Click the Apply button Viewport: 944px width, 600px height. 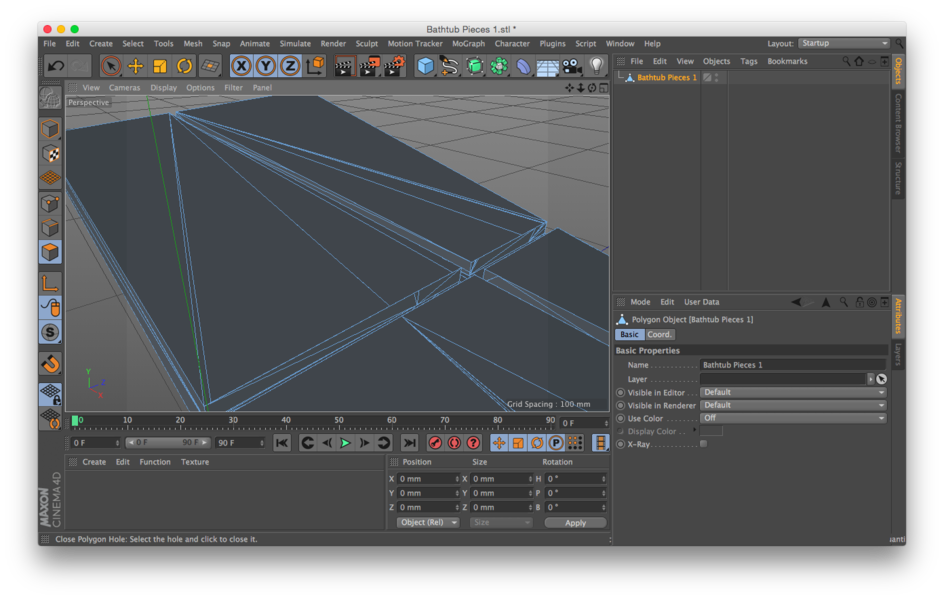[575, 522]
